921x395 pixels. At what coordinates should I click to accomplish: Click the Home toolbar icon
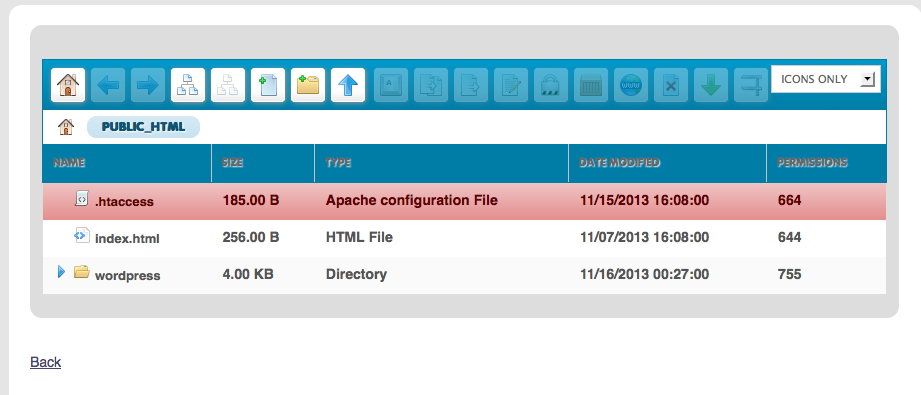coord(68,85)
